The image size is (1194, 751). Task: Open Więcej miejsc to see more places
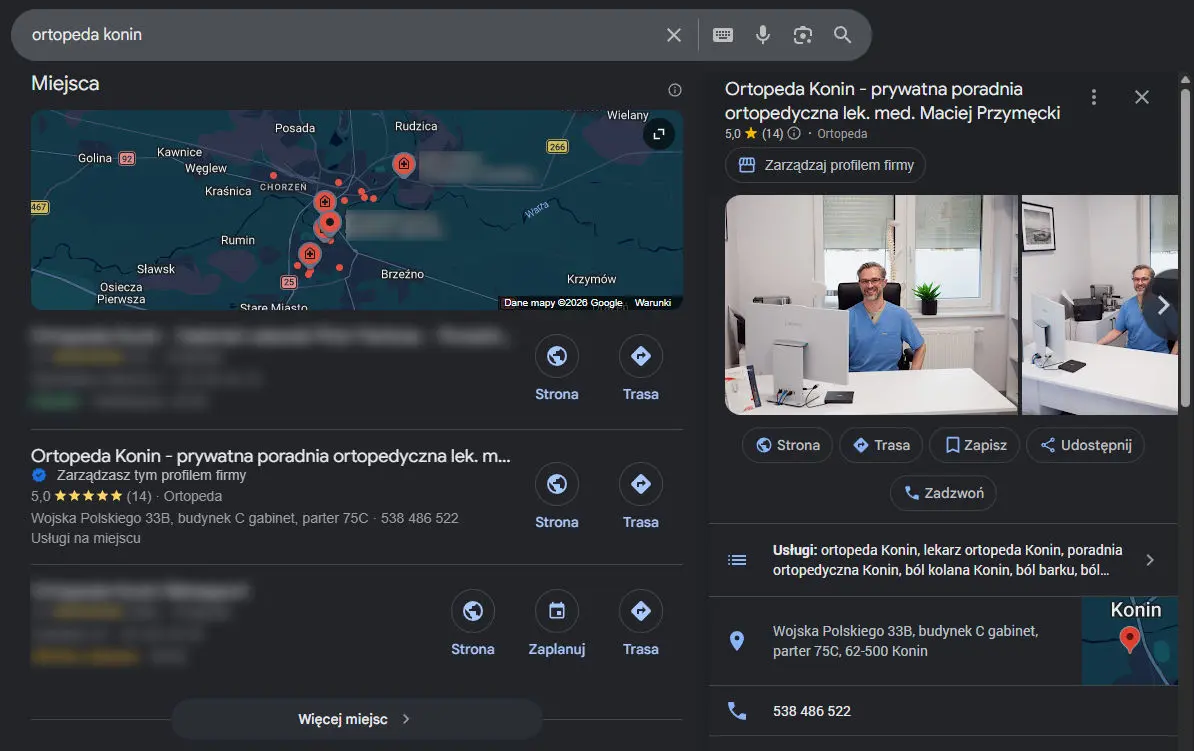click(x=356, y=719)
